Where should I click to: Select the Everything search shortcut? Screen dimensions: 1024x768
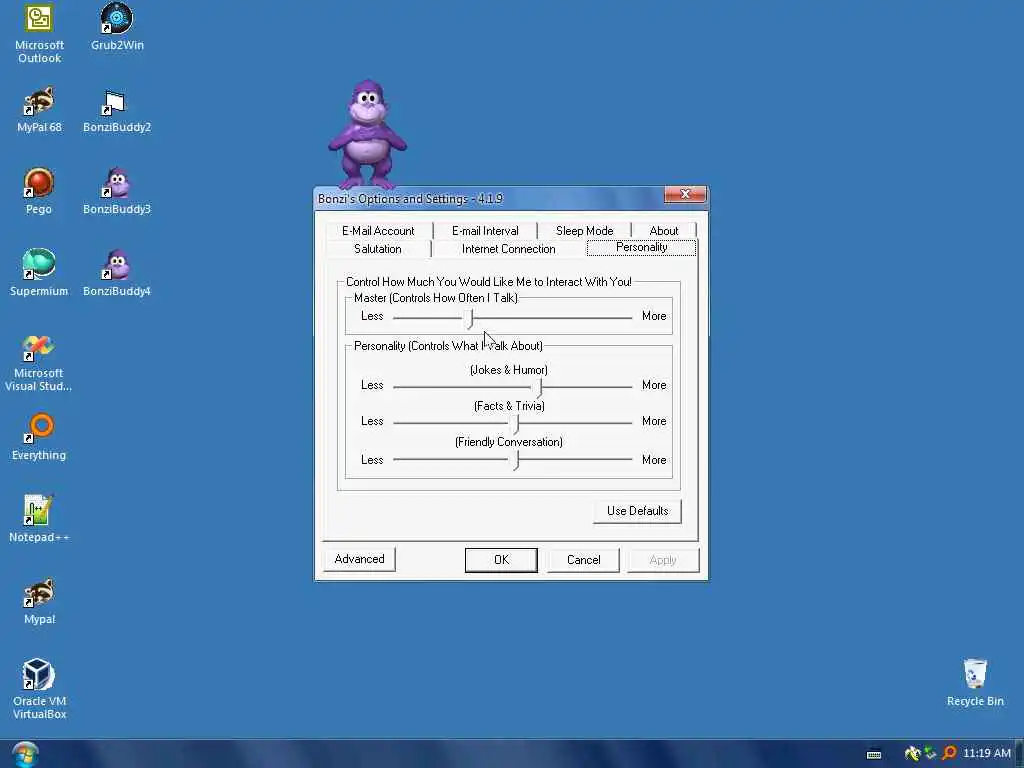pos(39,437)
